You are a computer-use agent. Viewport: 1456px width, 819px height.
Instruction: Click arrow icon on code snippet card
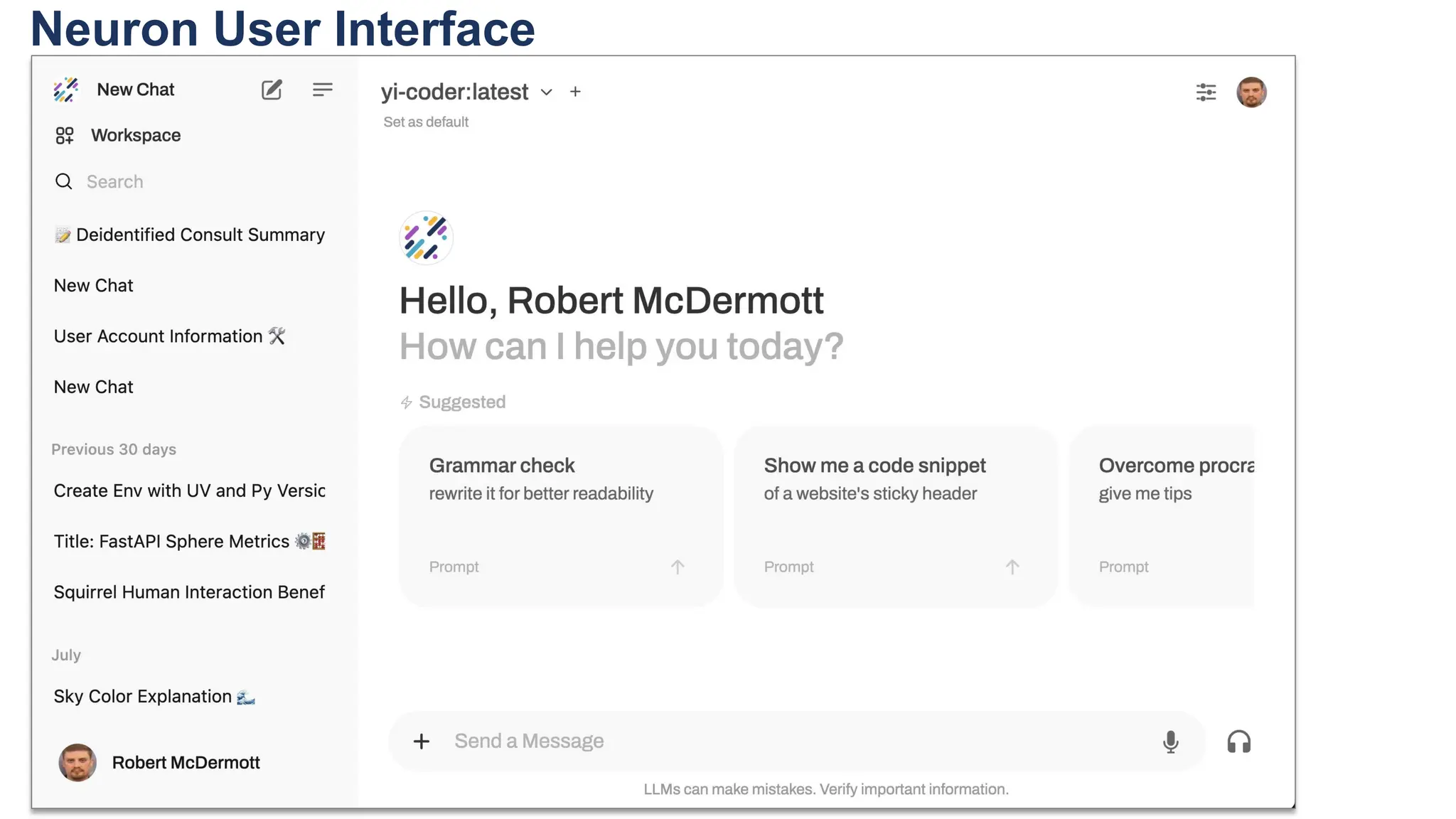[x=1012, y=567]
